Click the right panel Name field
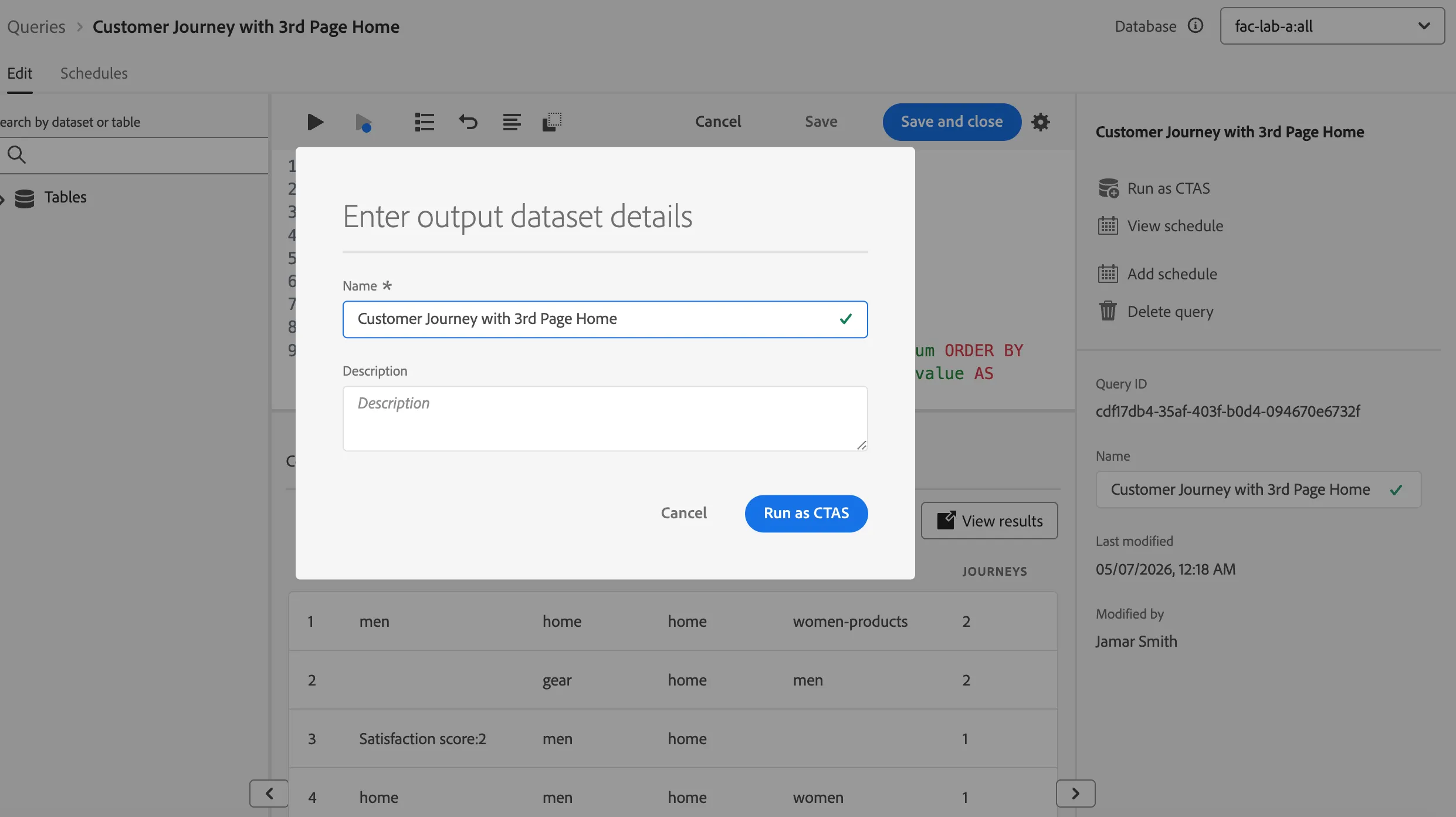Screen dimensions: 1456x817 pos(1258,489)
